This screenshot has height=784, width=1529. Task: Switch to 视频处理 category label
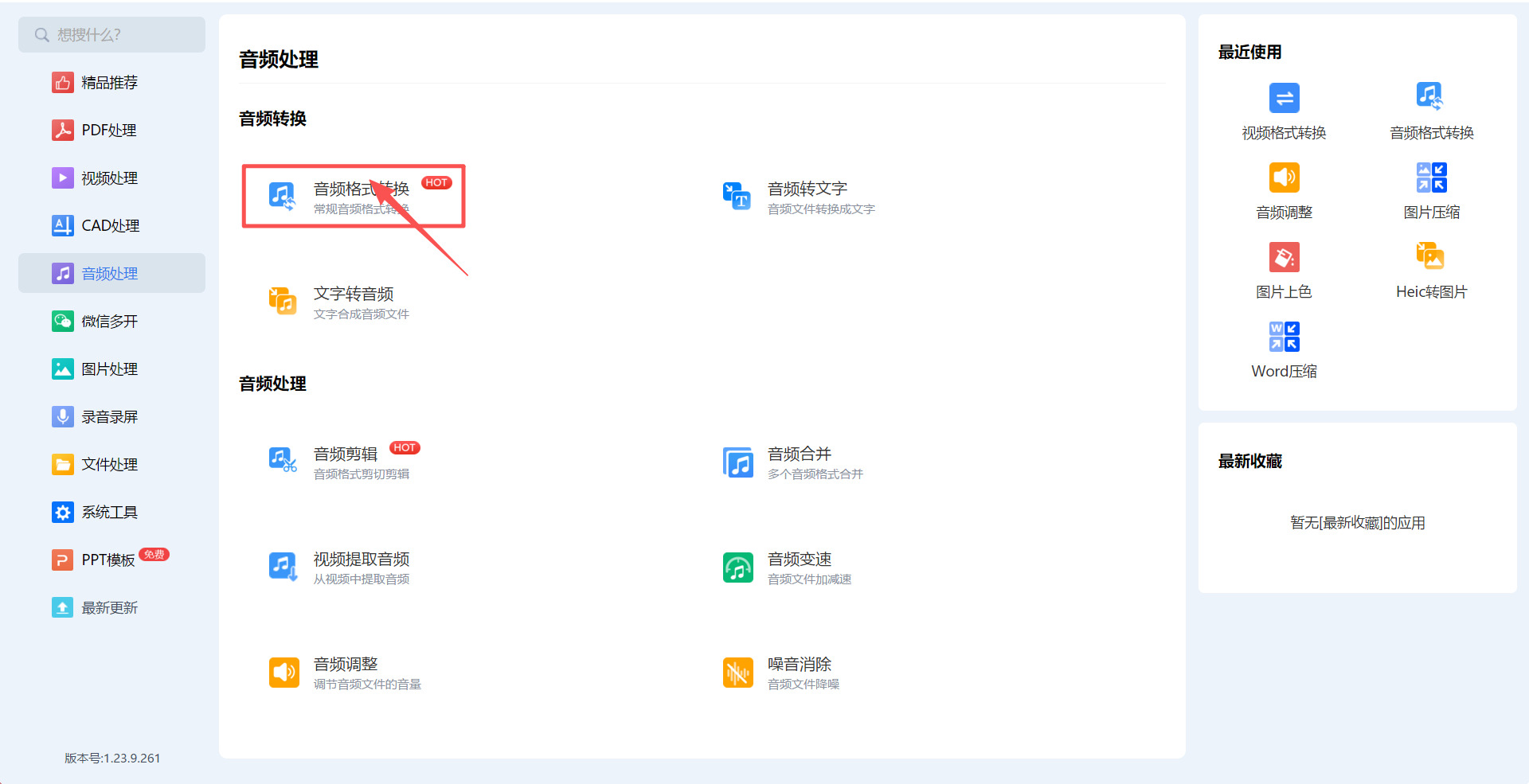click(x=110, y=178)
